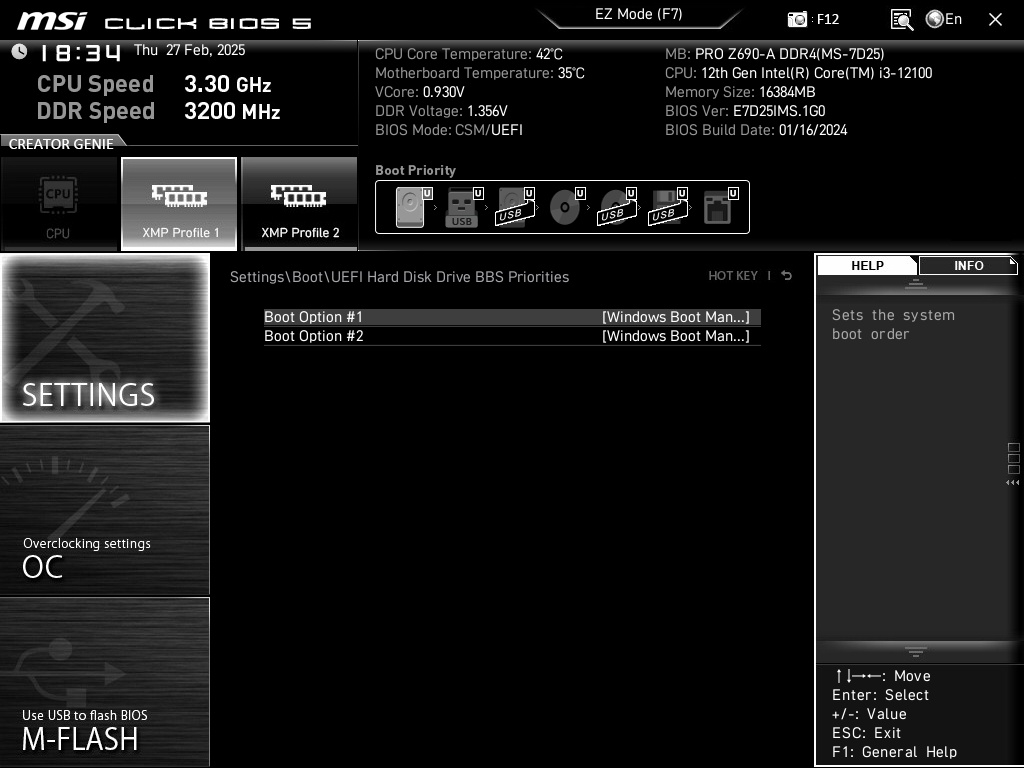Take a screenshot with the F12 camera icon
The height and width of the screenshot is (768, 1024).
pos(797,19)
